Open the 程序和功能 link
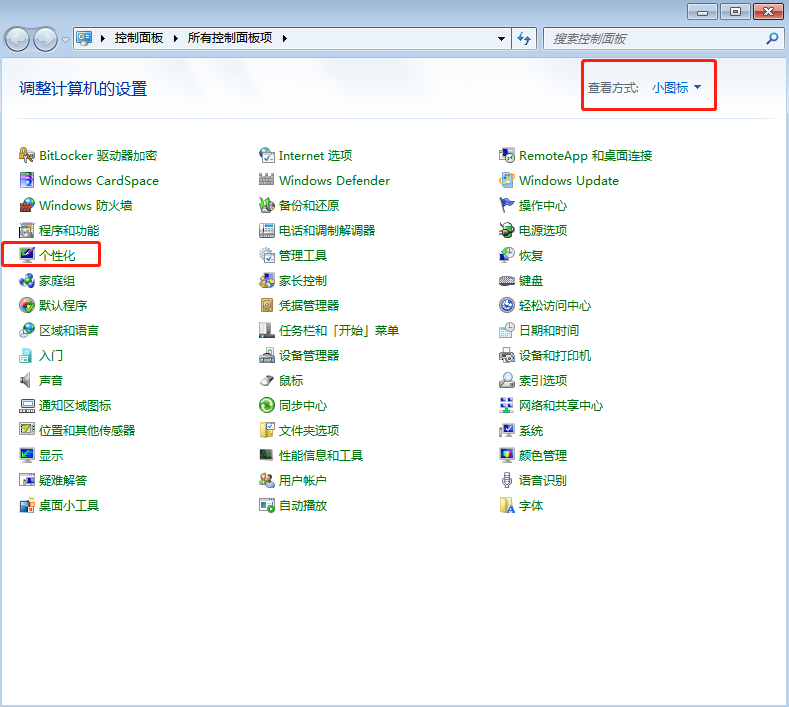Viewport: 789px width, 707px height. coord(68,231)
